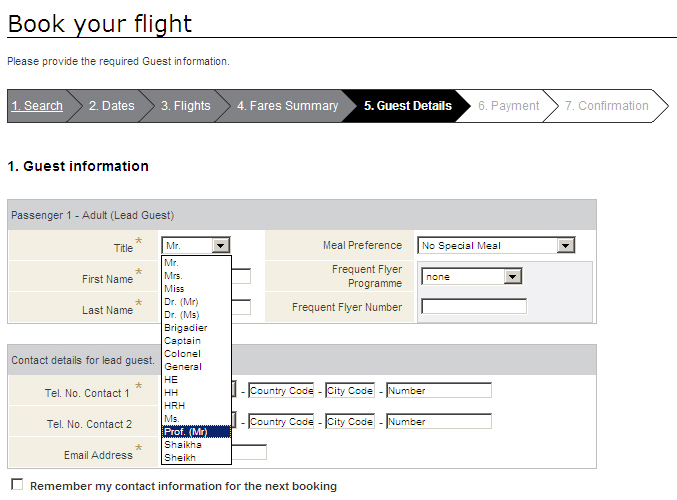Open the Title dropdown arrow
The width and height of the screenshot is (677, 500).
221,245
